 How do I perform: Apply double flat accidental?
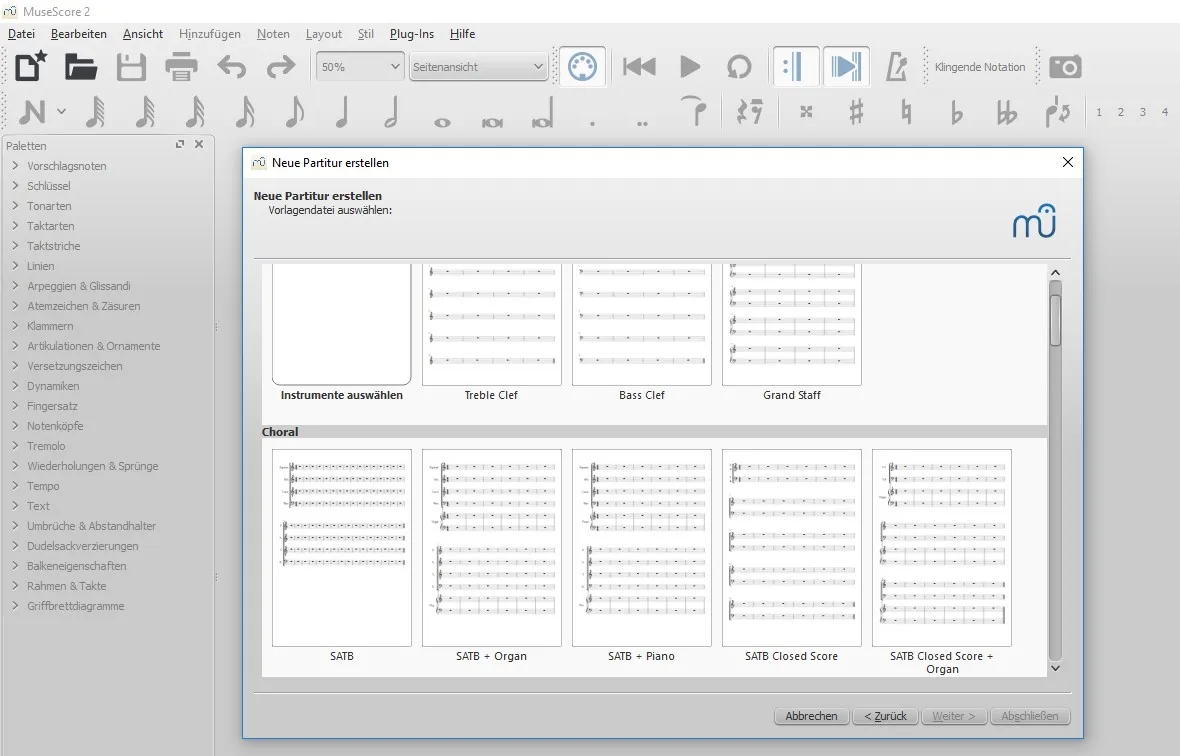tap(1007, 112)
